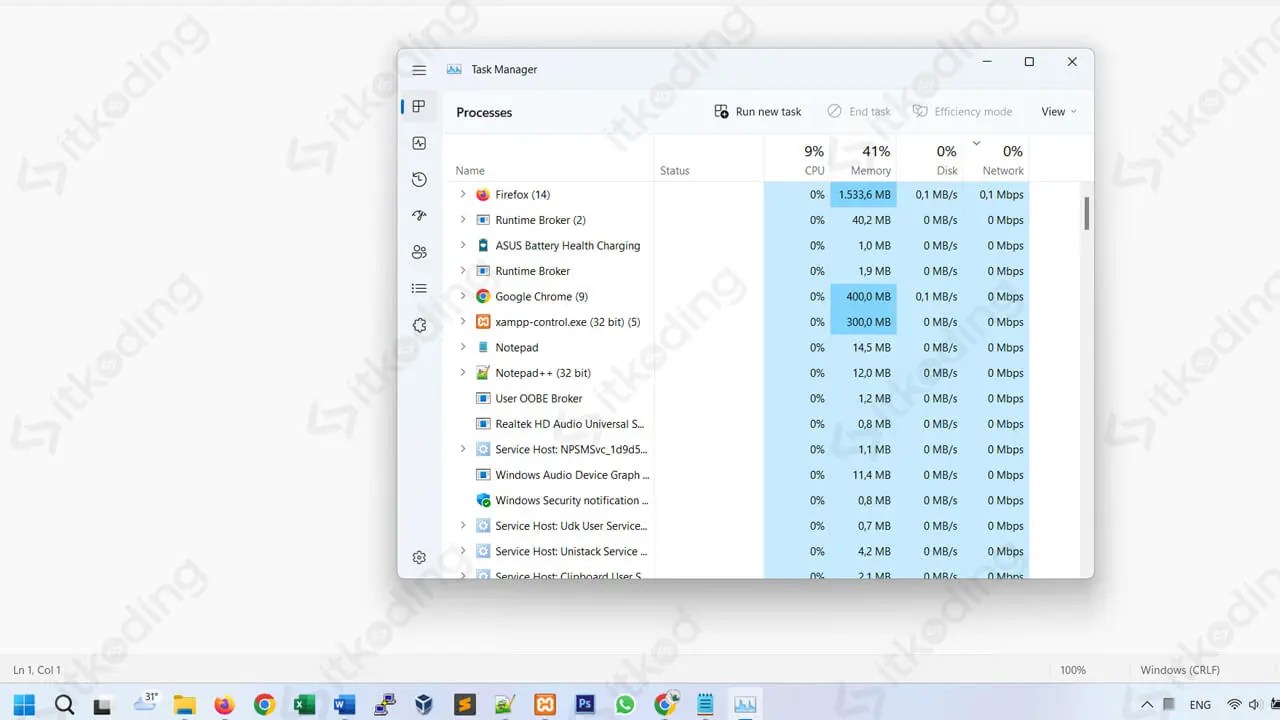Open the App history page in sidebar
Screen dimensions: 1280x720
(419, 179)
